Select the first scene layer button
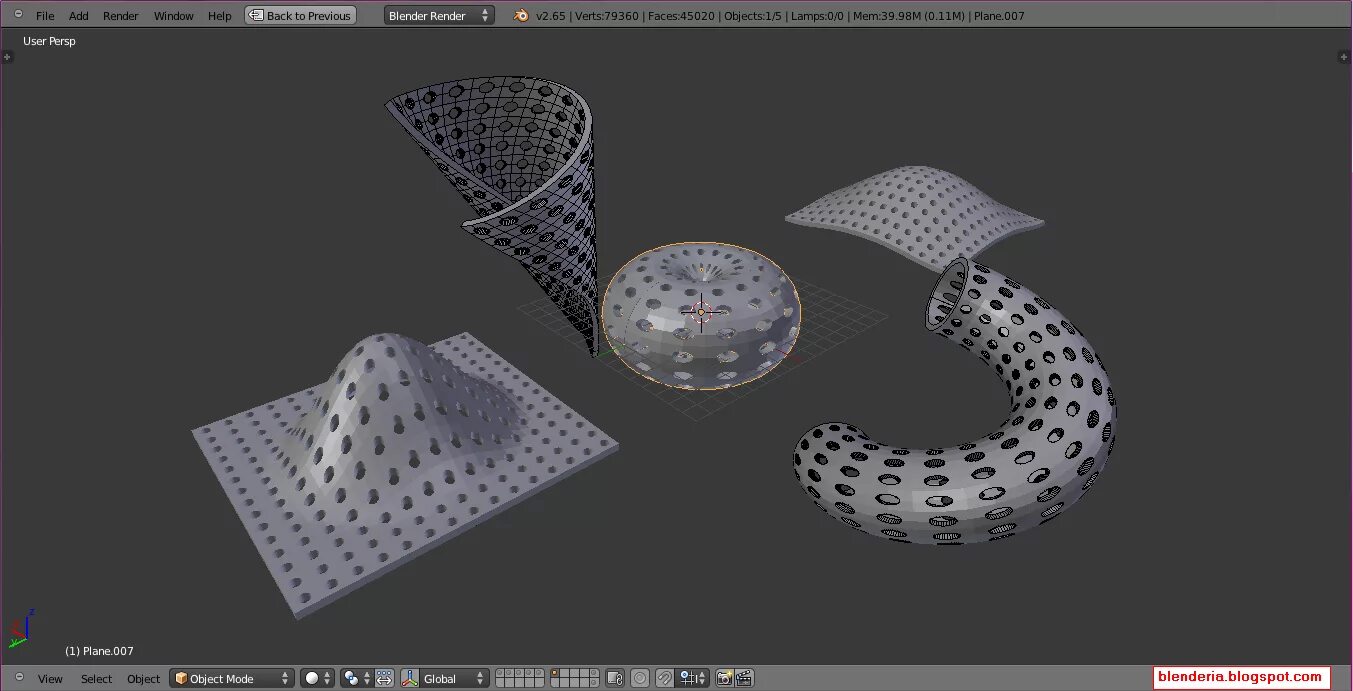1353x691 pixels. tap(500, 673)
